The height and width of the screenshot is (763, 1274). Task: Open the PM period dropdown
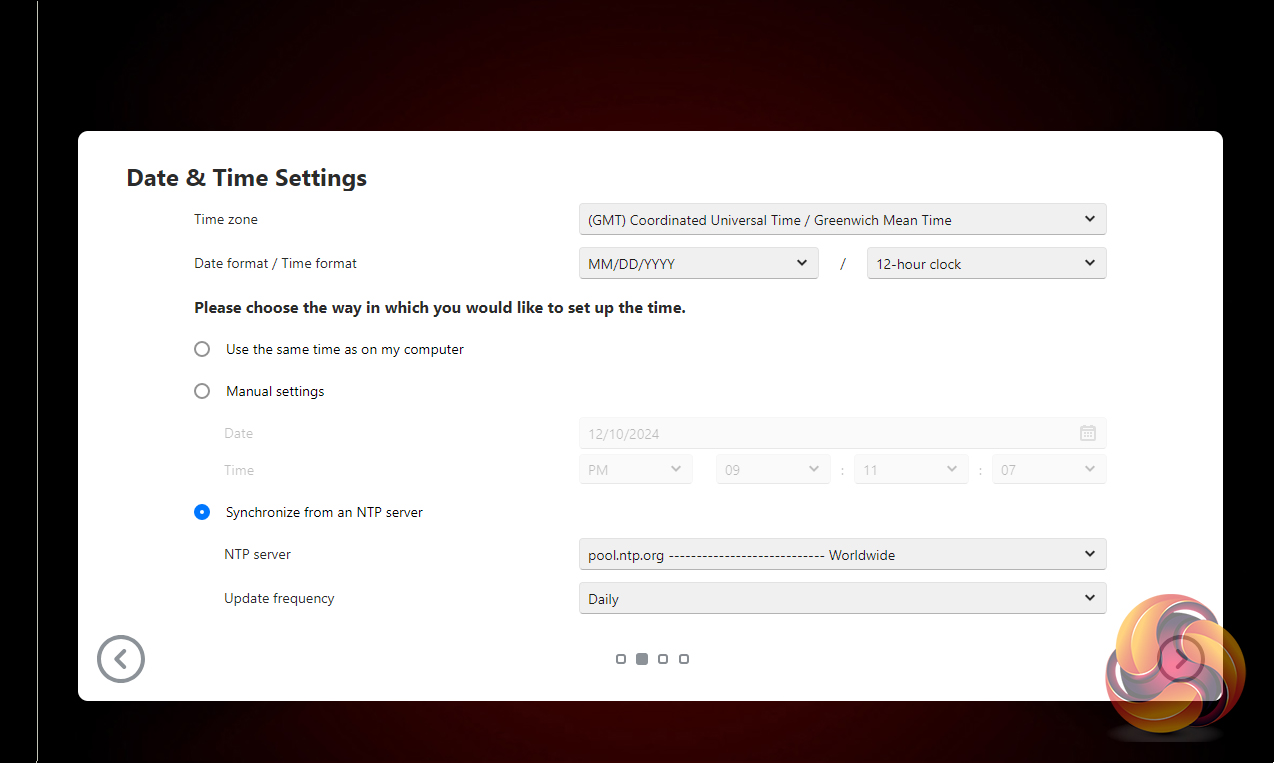click(x=635, y=469)
